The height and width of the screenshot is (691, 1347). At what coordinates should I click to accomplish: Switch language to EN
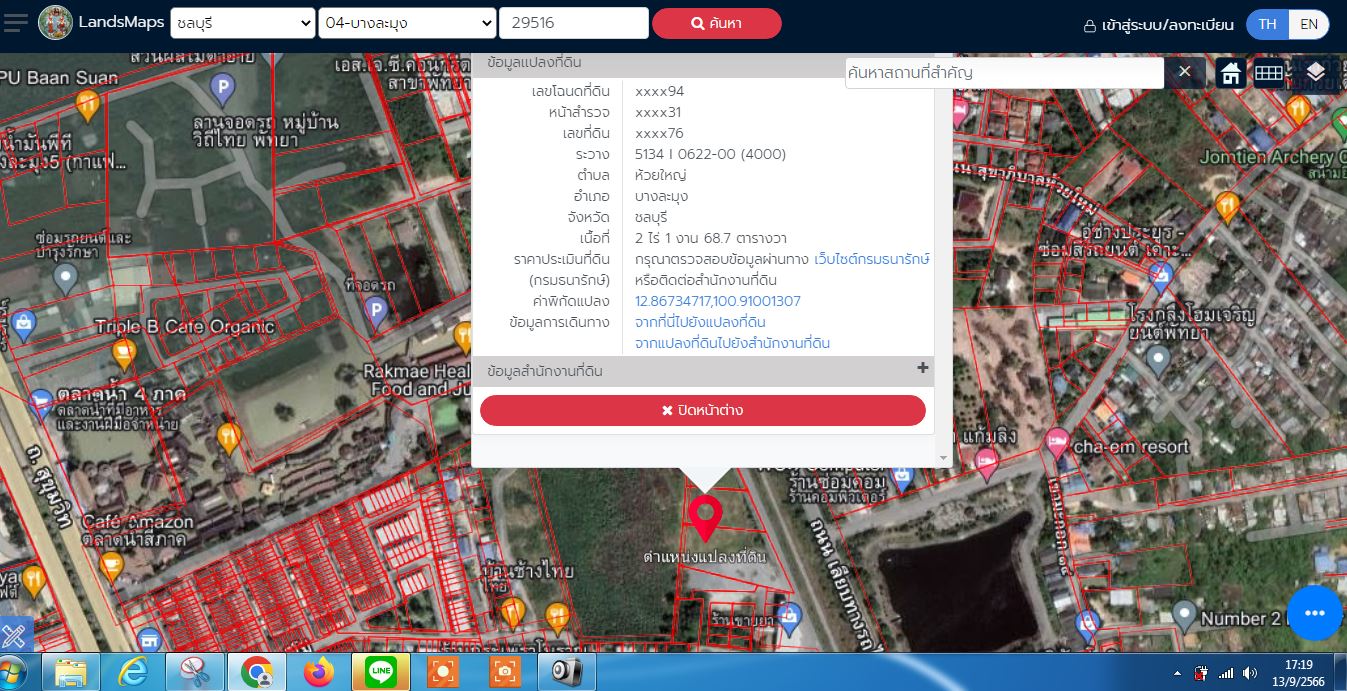tap(1308, 24)
